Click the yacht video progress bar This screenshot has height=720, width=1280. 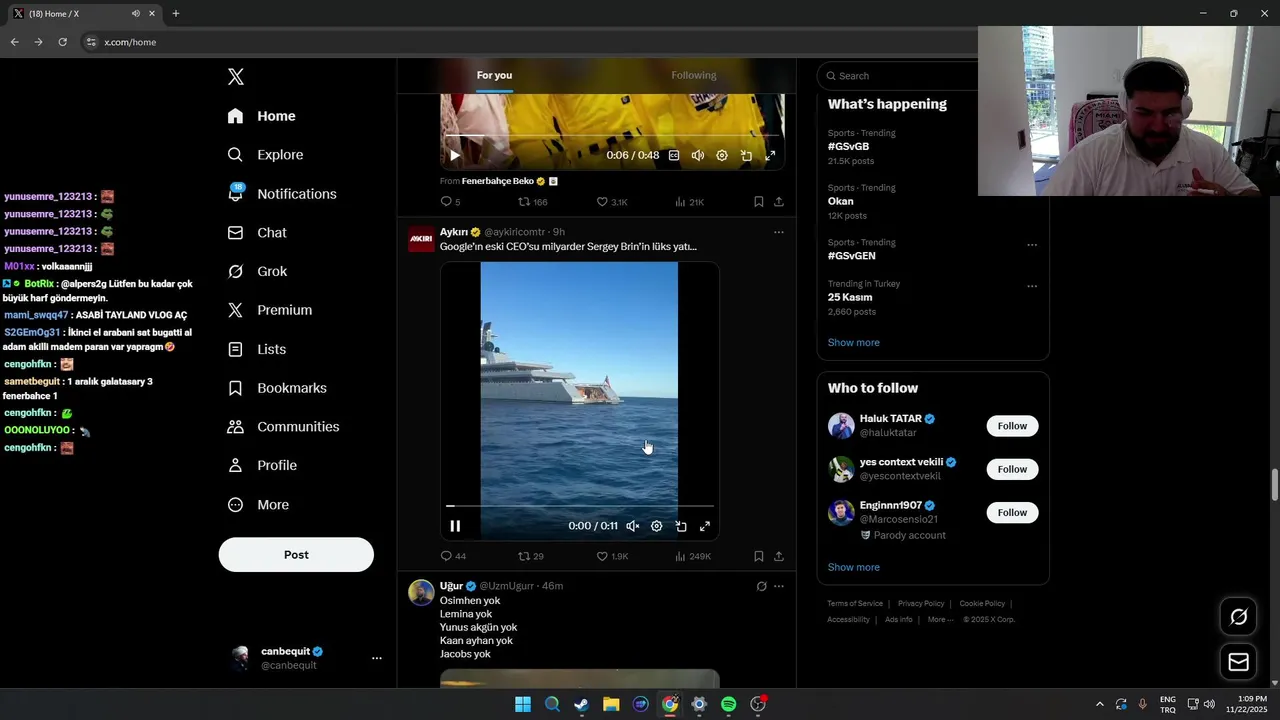(x=580, y=506)
